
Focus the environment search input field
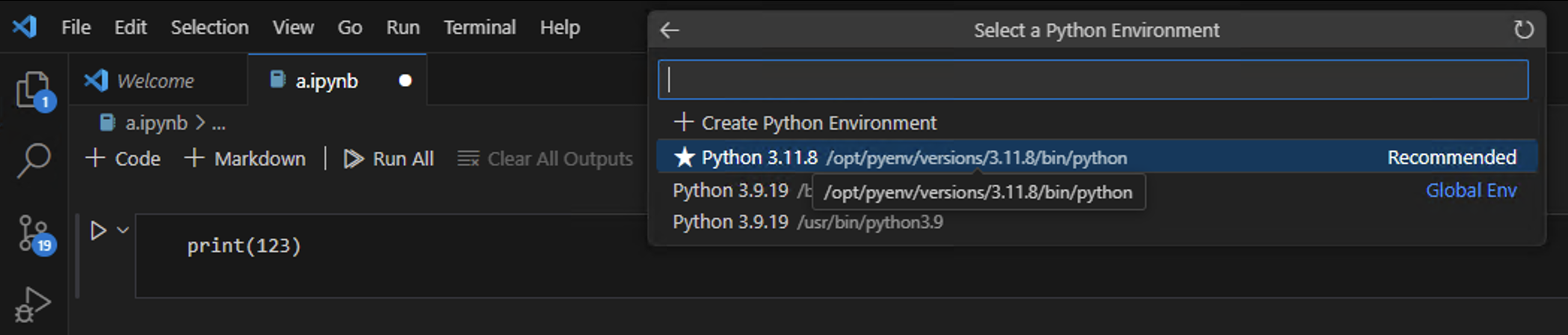pyautogui.click(x=1092, y=80)
